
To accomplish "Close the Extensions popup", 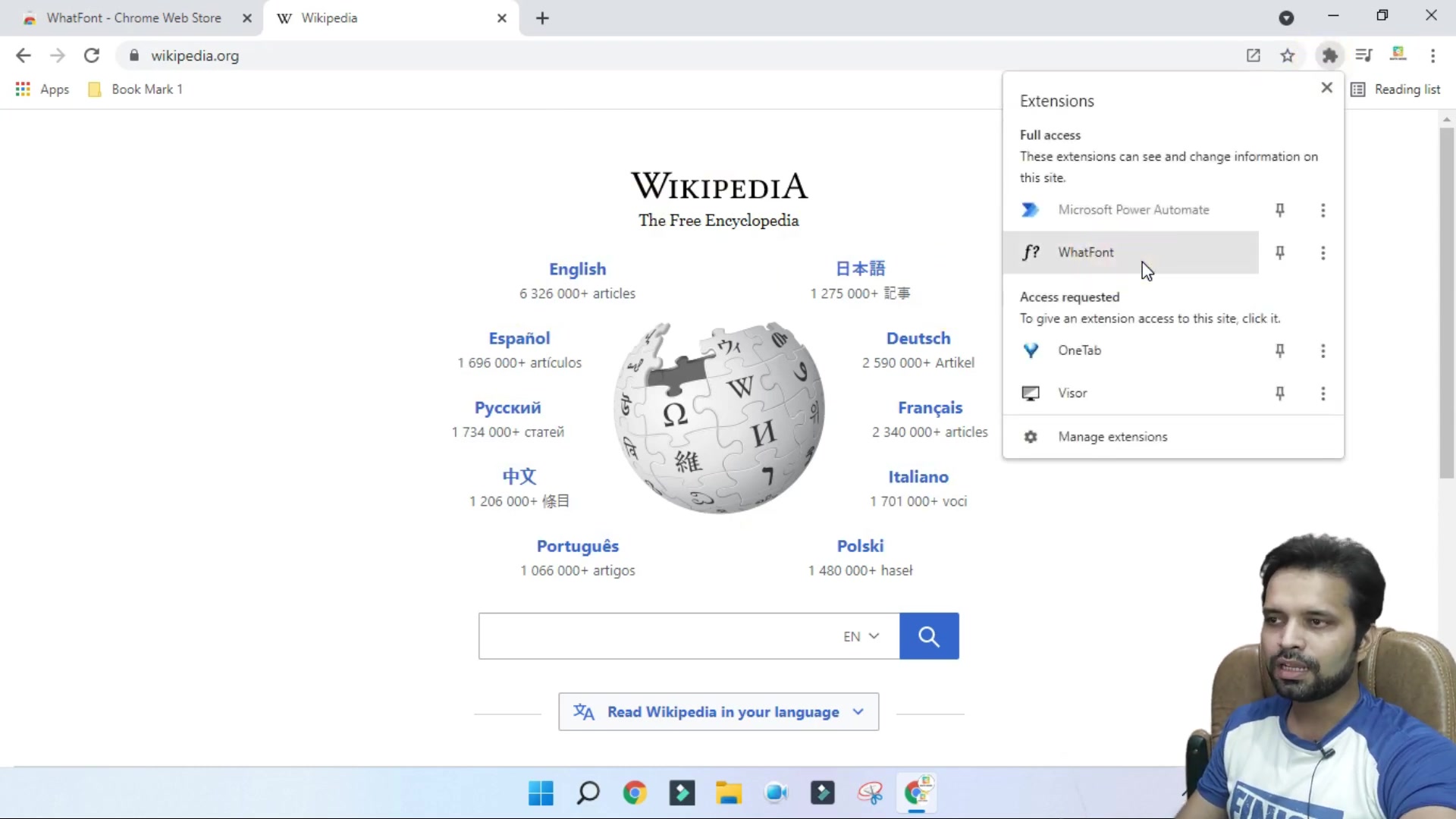I will click(x=1326, y=88).
